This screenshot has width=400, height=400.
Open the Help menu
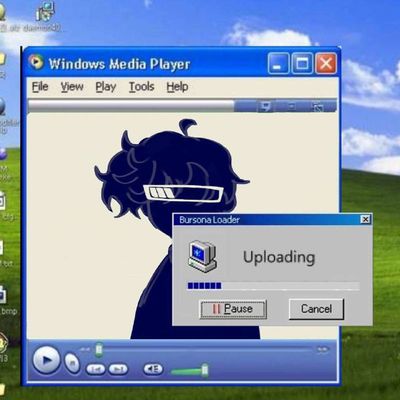point(177,87)
